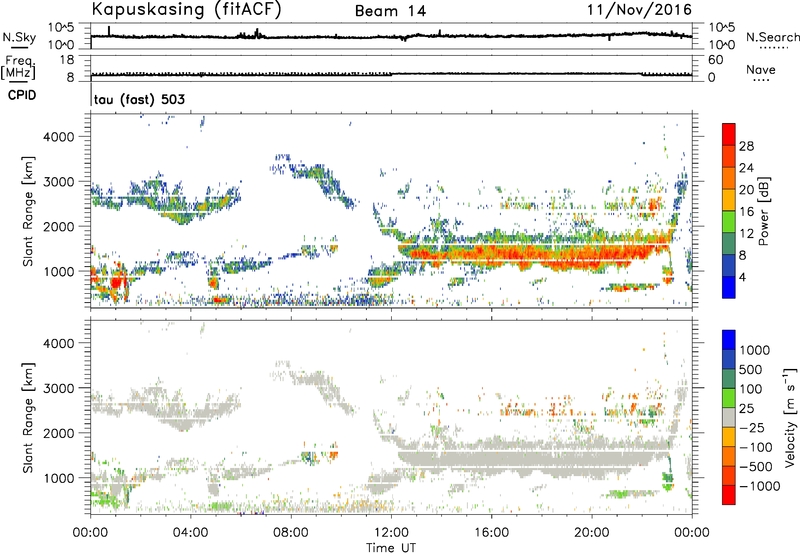Viewport: 800px width, 554px height.
Task: Select the Freq. [MHz] axis label
Action: [x=18, y=67]
